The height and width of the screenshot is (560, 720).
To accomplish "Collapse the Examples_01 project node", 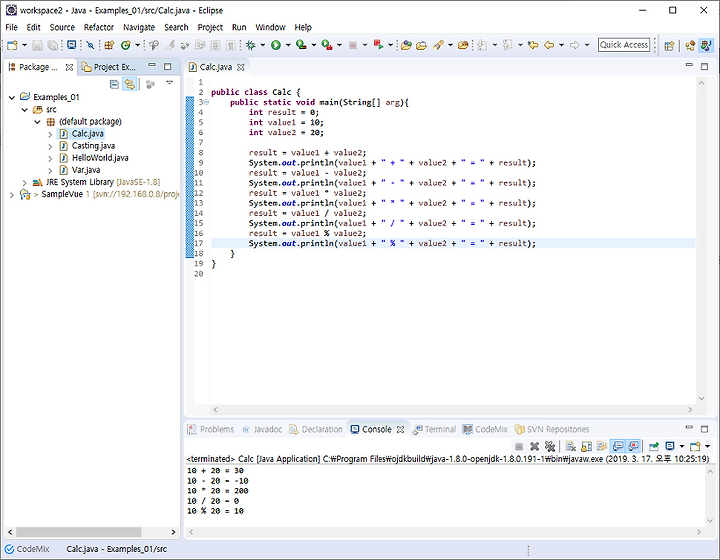I will coord(12,97).
